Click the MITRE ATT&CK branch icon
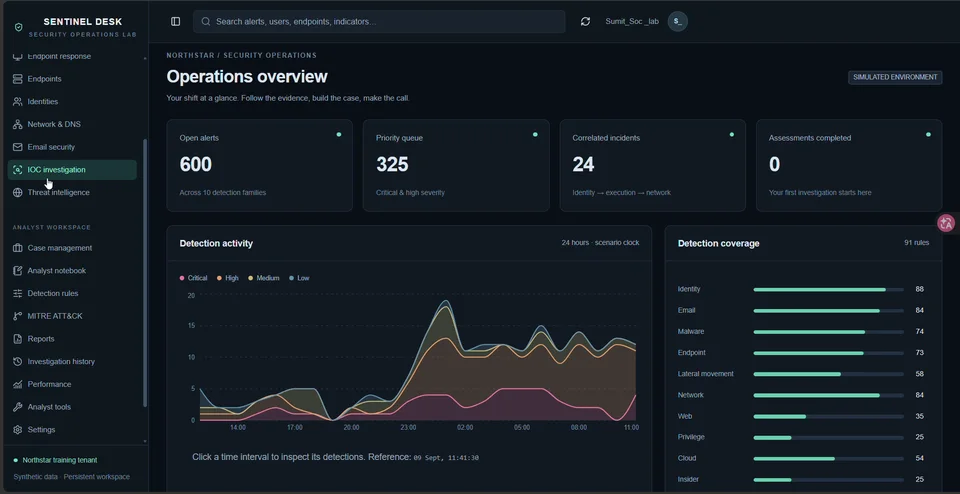Image resolution: width=960 pixels, height=494 pixels. (x=17, y=316)
